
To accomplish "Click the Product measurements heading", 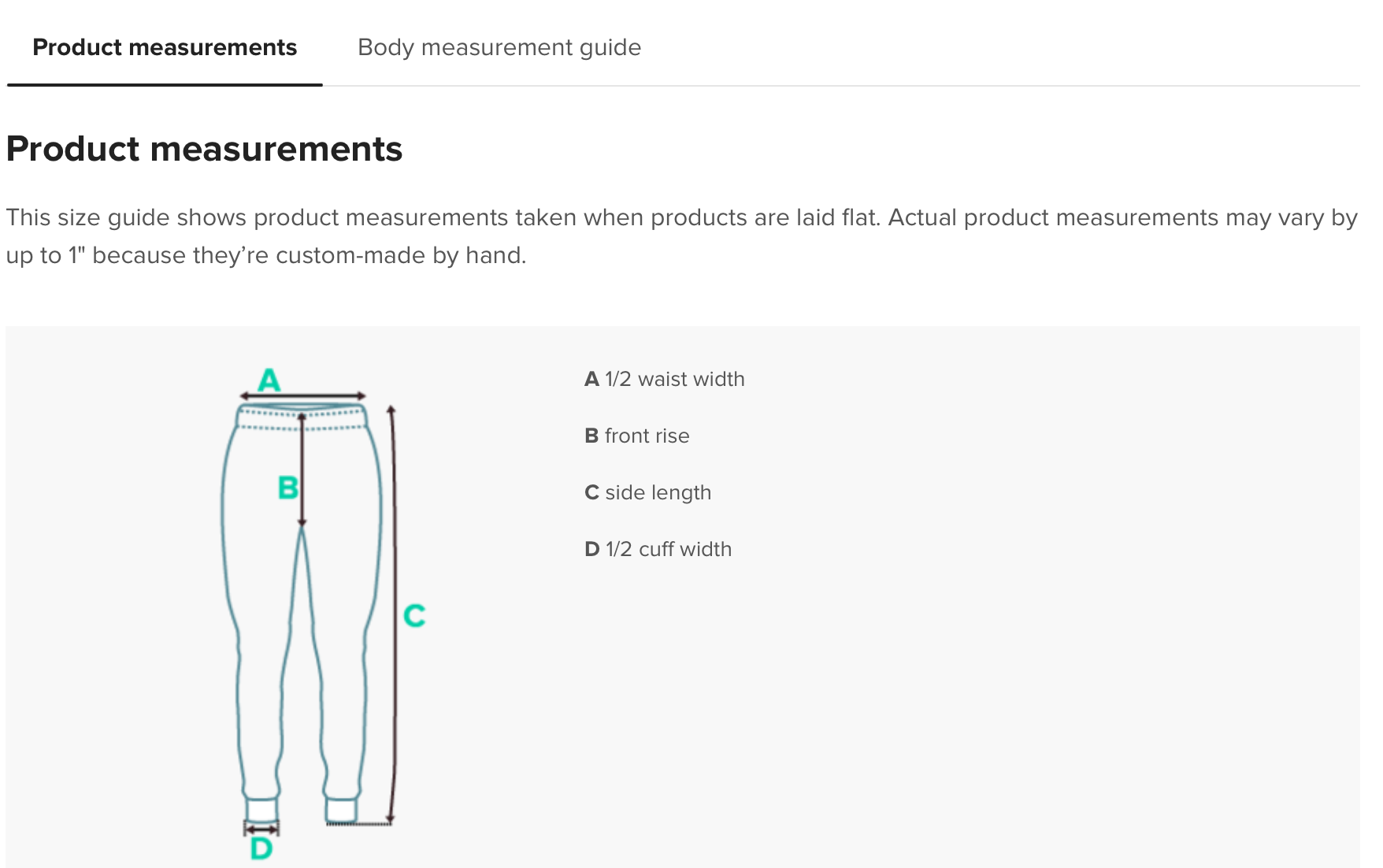I will (x=204, y=149).
